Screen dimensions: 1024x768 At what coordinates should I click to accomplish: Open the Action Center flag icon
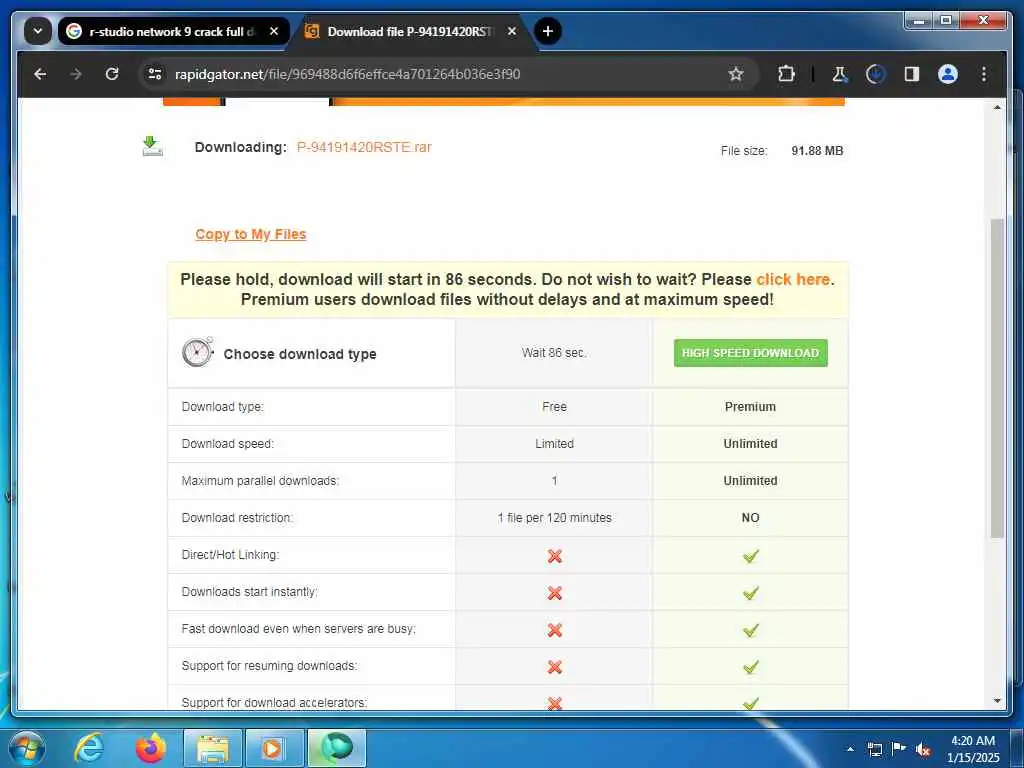click(899, 748)
